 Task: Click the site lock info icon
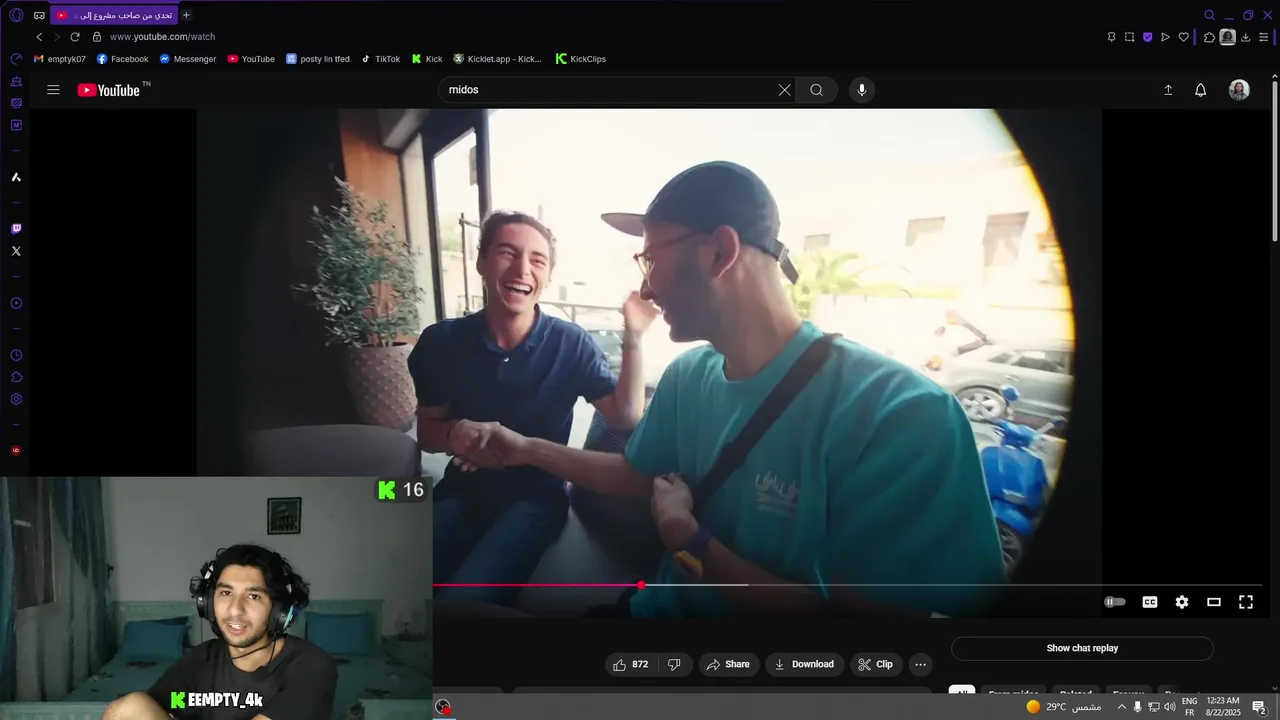click(x=97, y=37)
